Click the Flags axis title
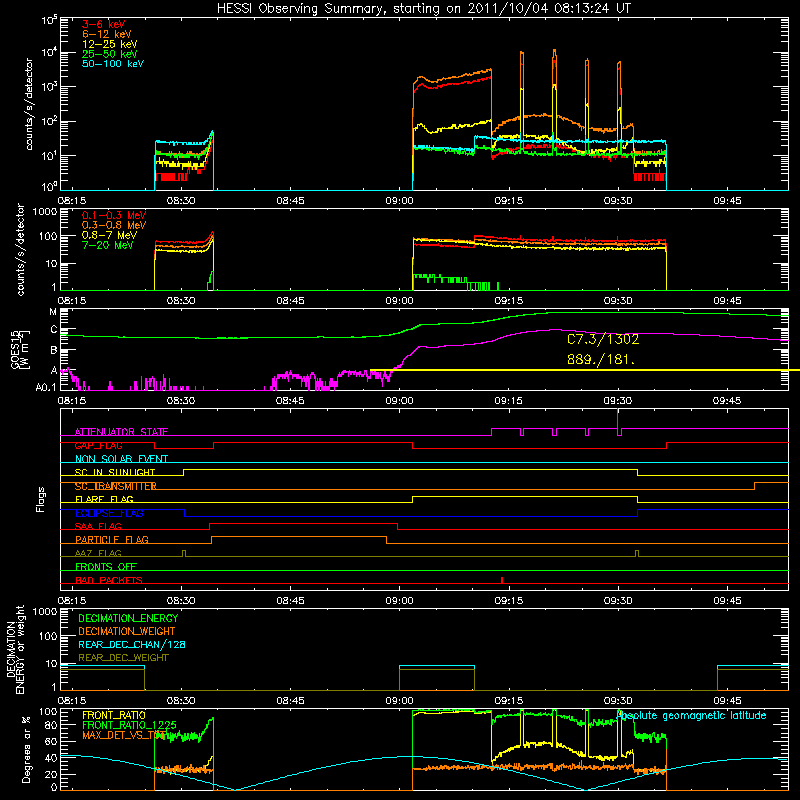This screenshot has height=800, width=800. [x=41, y=499]
